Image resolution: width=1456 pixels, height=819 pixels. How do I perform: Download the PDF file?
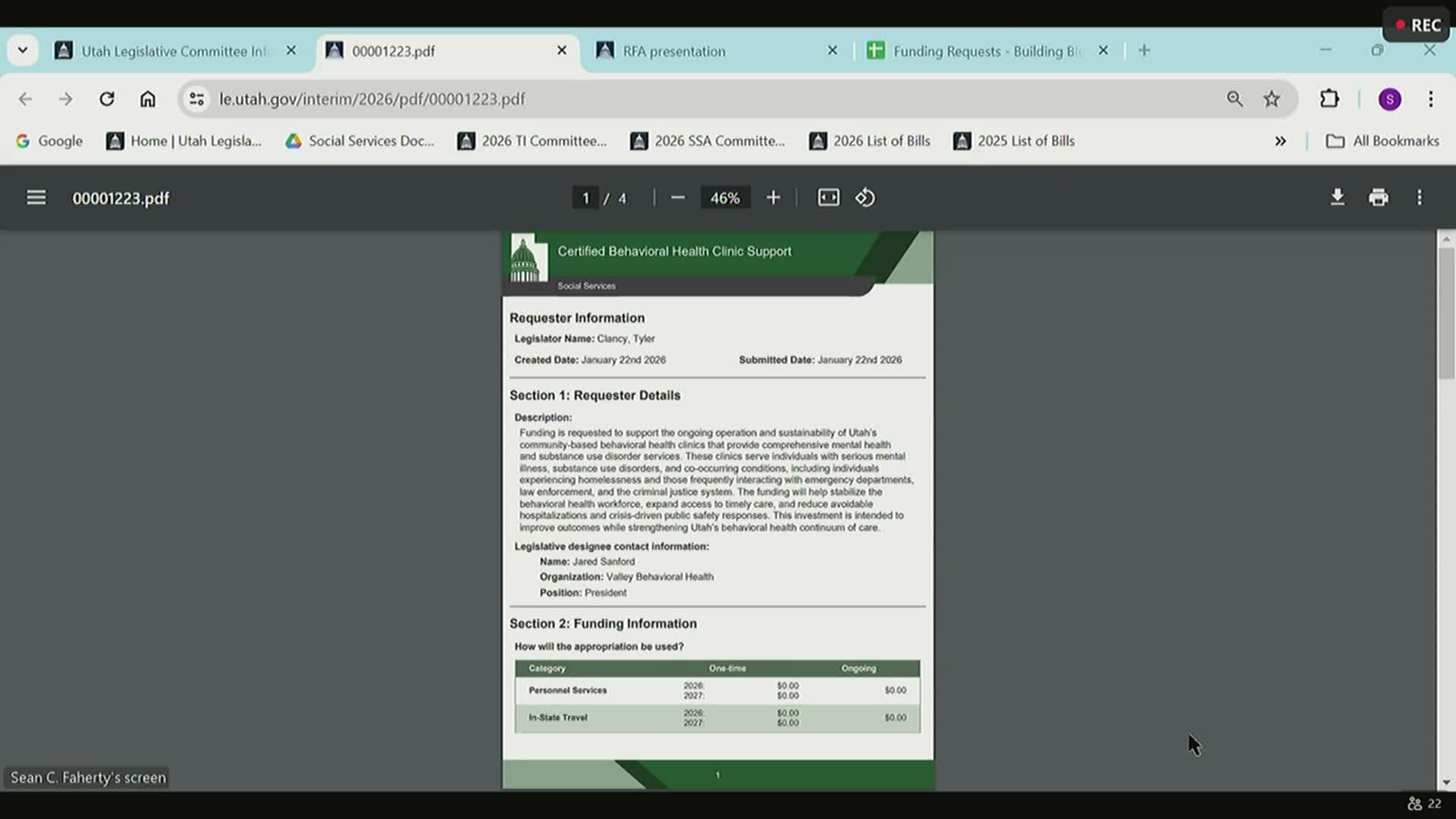pyautogui.click(x=1338, y=198)
